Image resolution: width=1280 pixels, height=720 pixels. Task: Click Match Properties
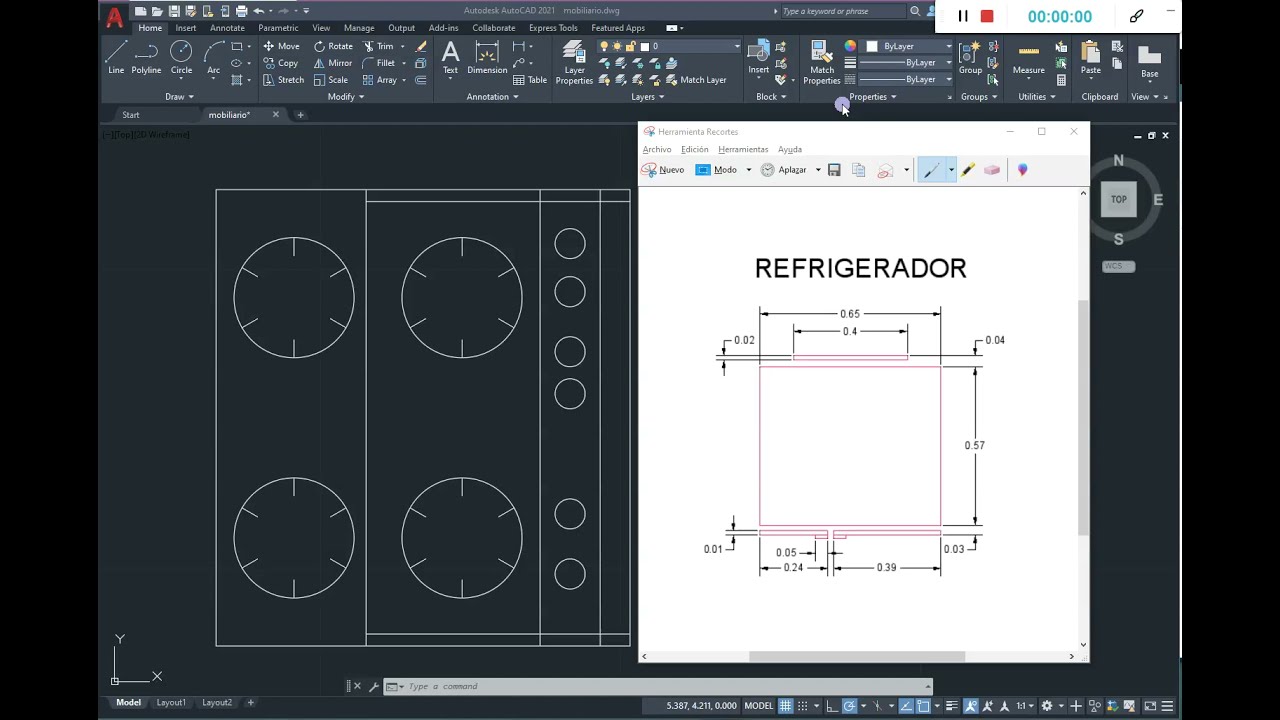click(x=822, y=62)
